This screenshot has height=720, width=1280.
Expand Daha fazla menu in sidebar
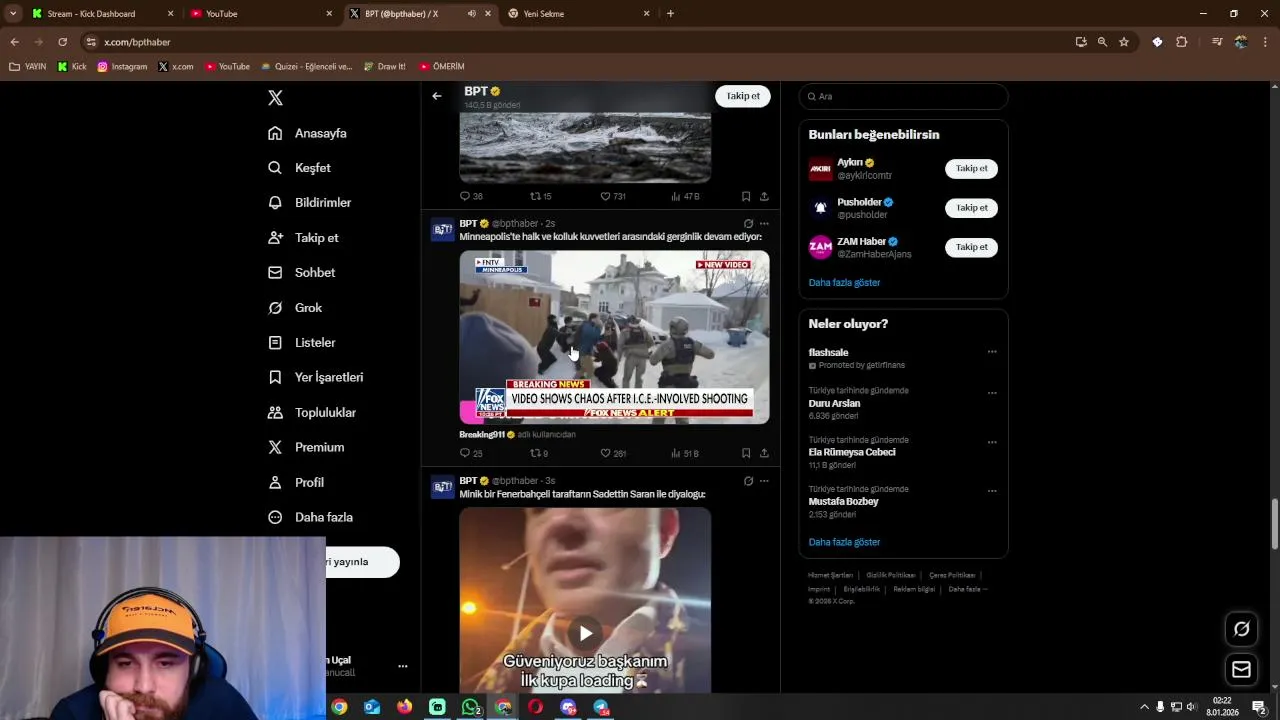[x=310, y=517]
